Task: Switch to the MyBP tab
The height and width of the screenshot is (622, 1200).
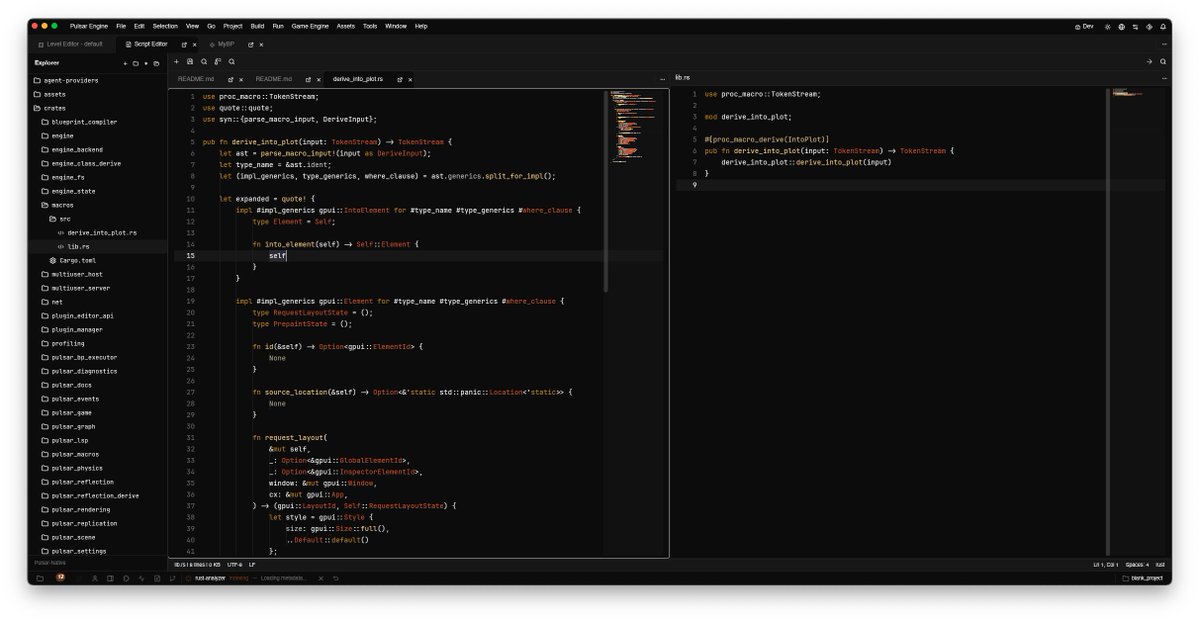Action: point(227,45)
